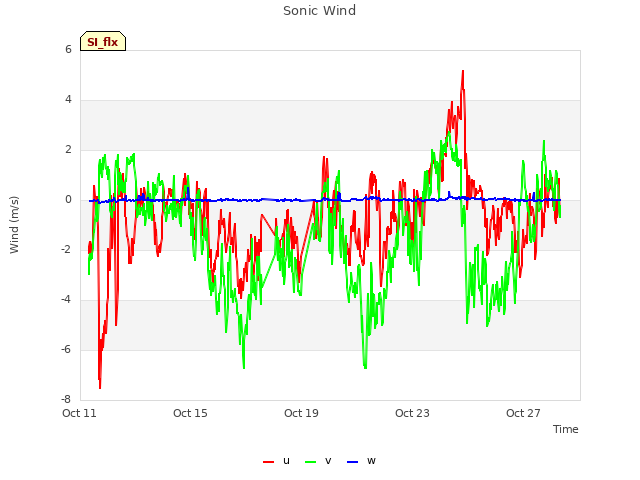Toggle the w series in legend

pyautogui.click(x=361, y=461)
